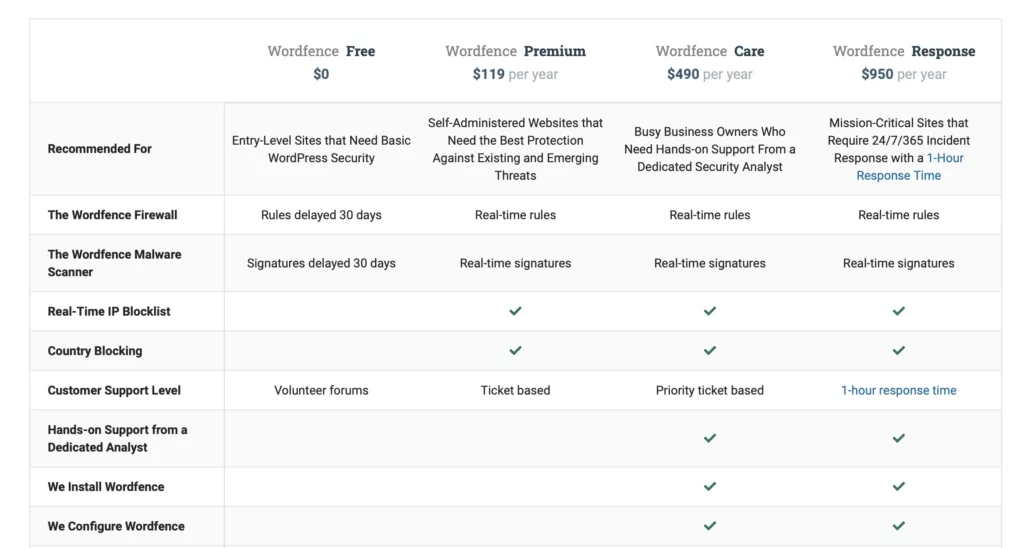1024x548 pixels.
Task: Click Care checkmark for We Install Wordfence
Action: (x=710, y=487)
